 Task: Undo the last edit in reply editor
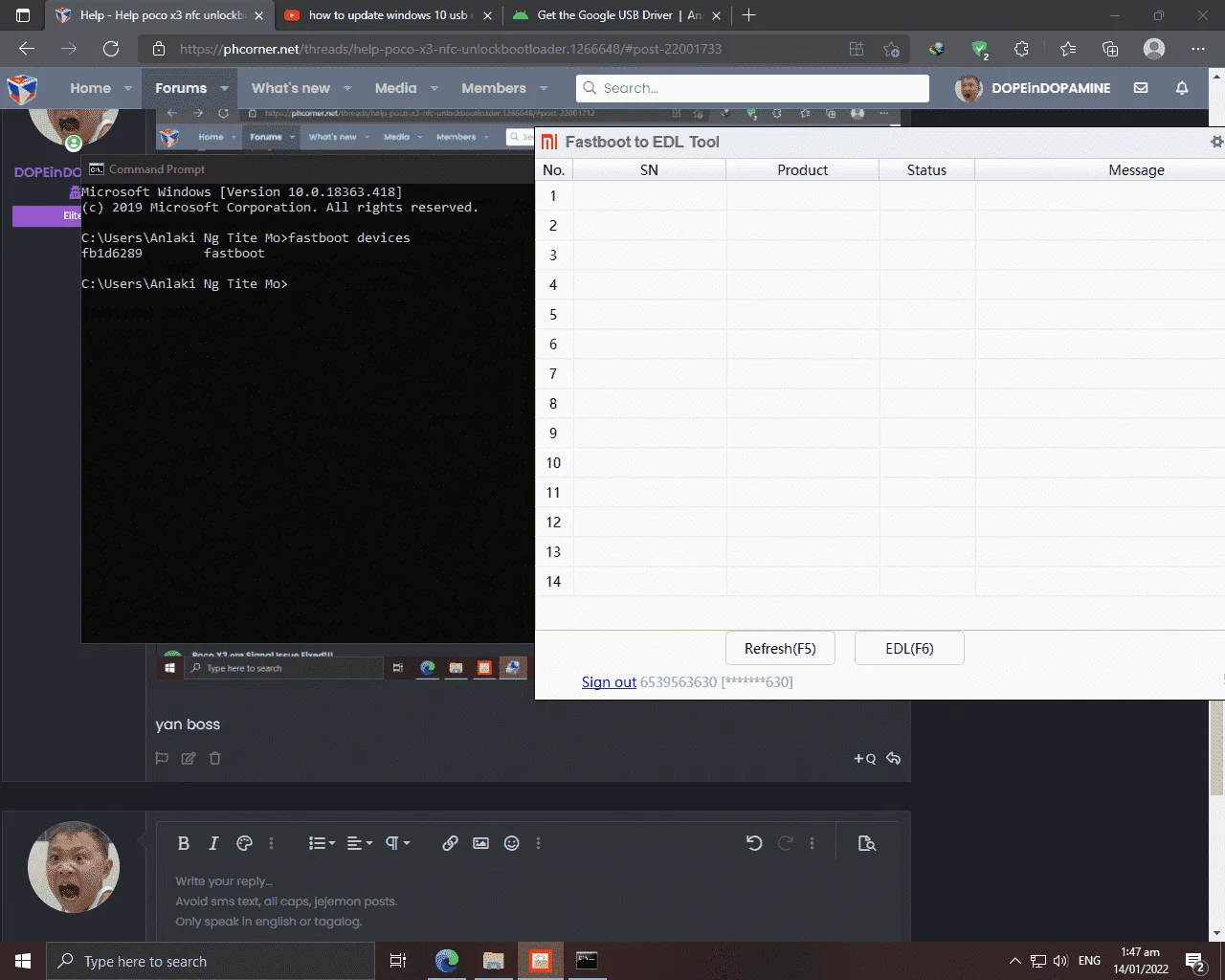pos(754,843)
